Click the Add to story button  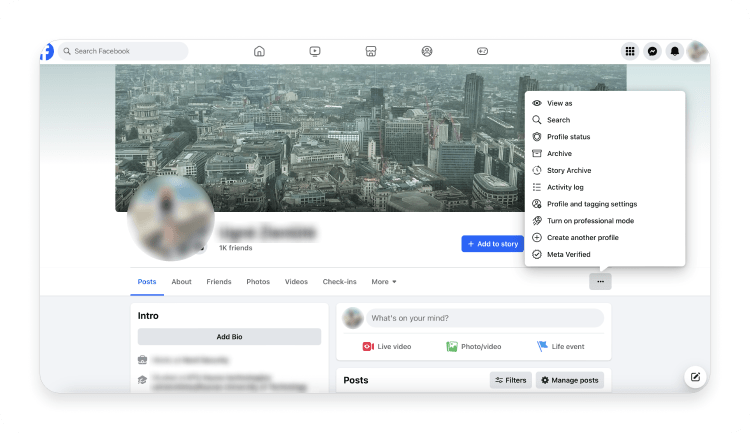[x=493, y=244]
